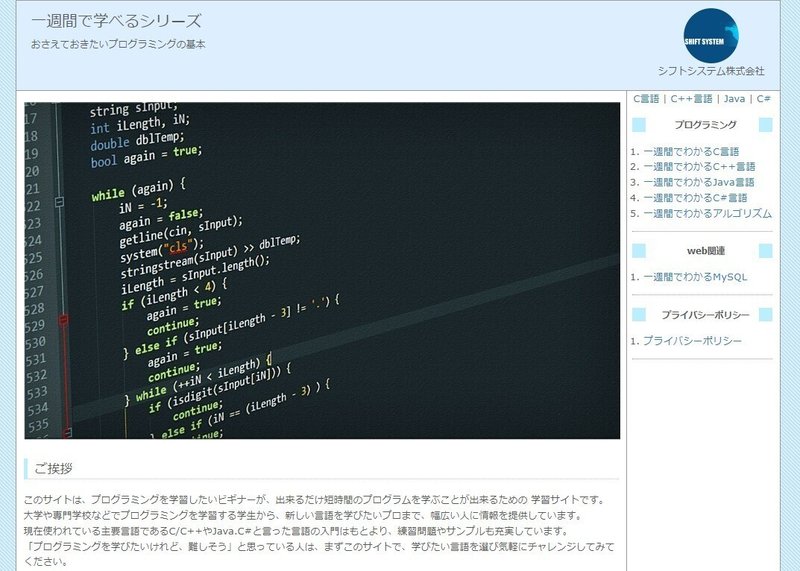800x571 pixels.
Task: Open the C# top navigation link
Action: pos(763,99)
